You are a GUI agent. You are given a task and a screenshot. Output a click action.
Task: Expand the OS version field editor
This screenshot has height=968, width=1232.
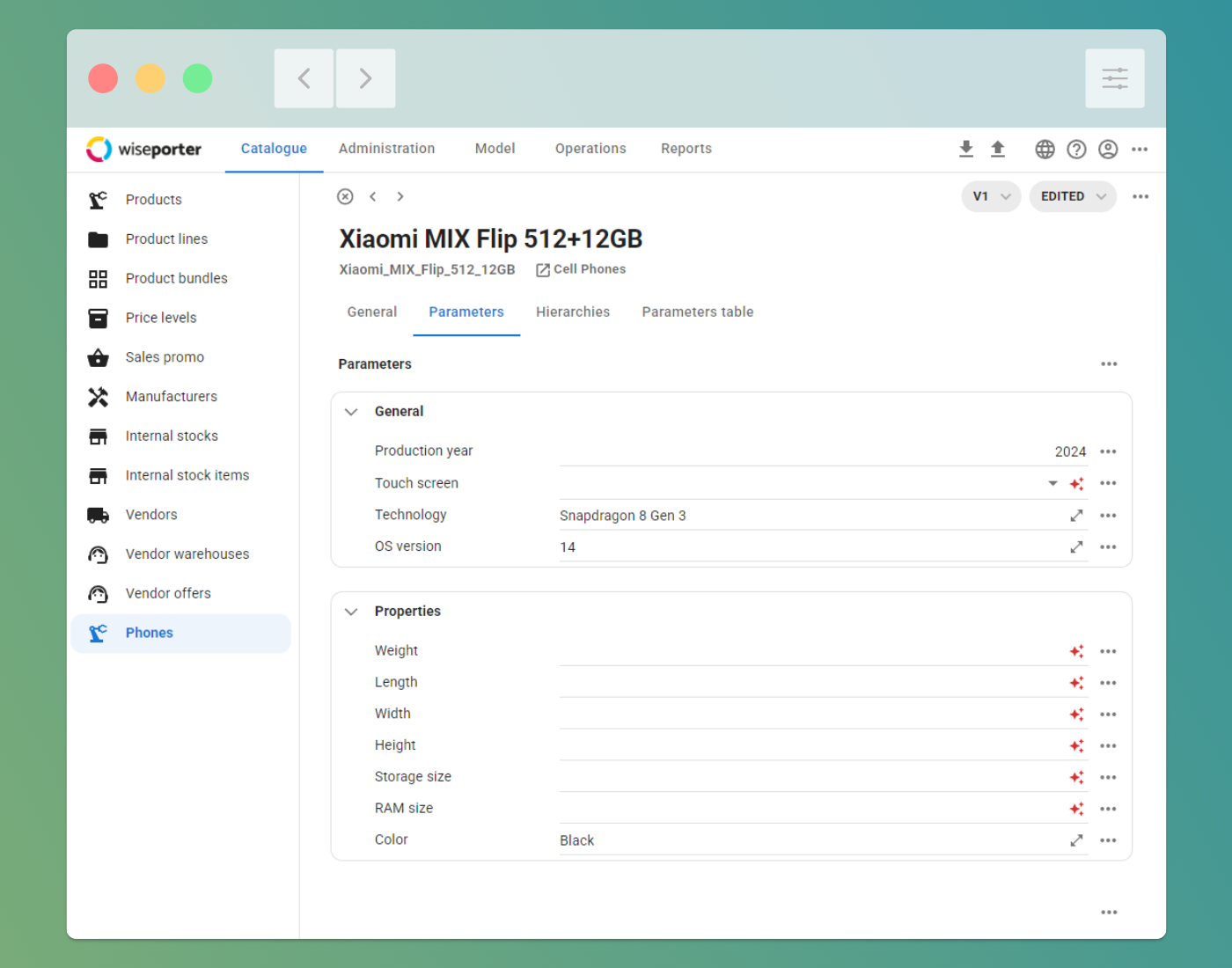click(1076, 547)
